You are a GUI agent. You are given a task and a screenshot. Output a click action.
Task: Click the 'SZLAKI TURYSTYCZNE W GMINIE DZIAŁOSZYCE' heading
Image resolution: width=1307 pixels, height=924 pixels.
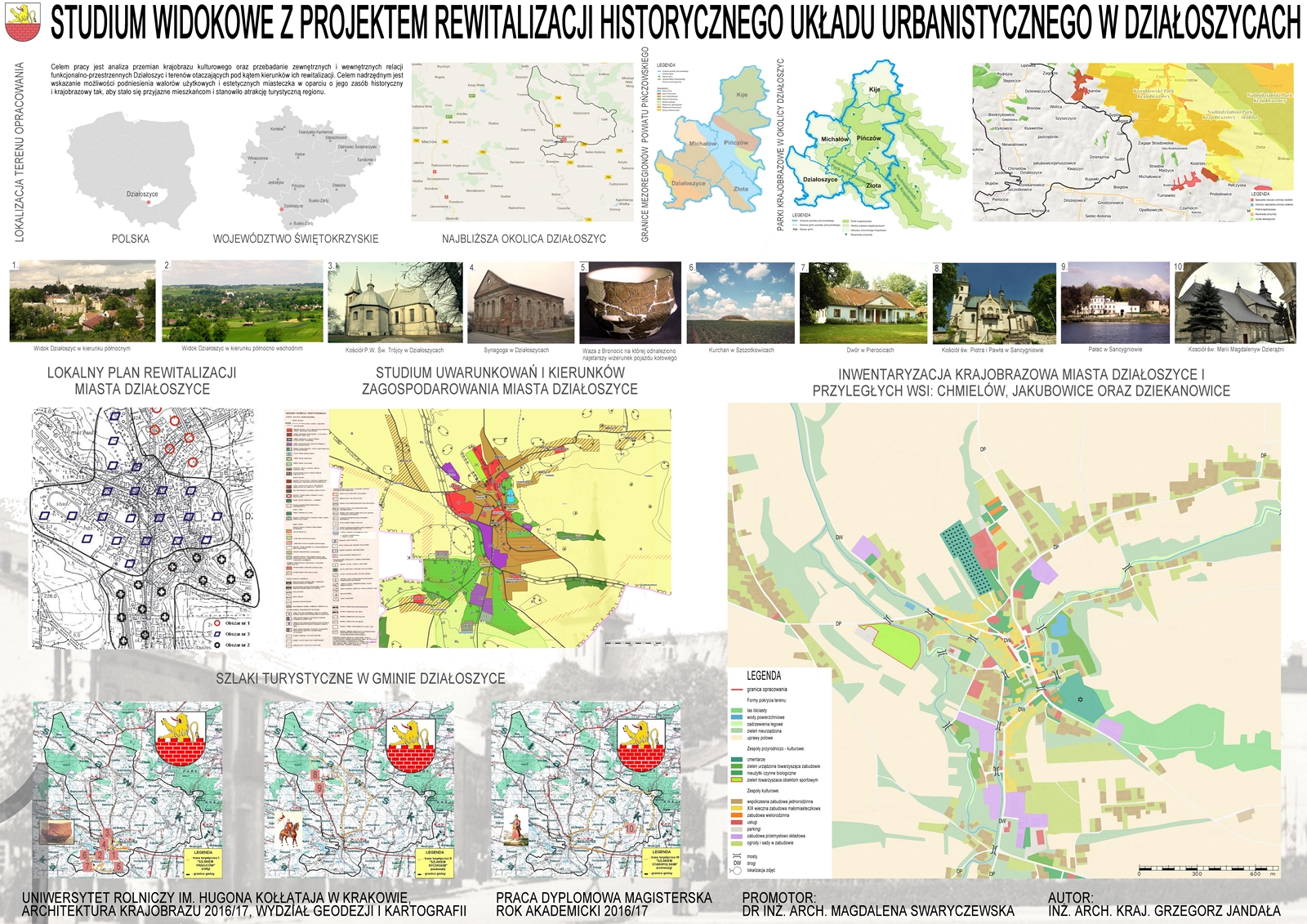pyautogui.click(x=360, y=679)
